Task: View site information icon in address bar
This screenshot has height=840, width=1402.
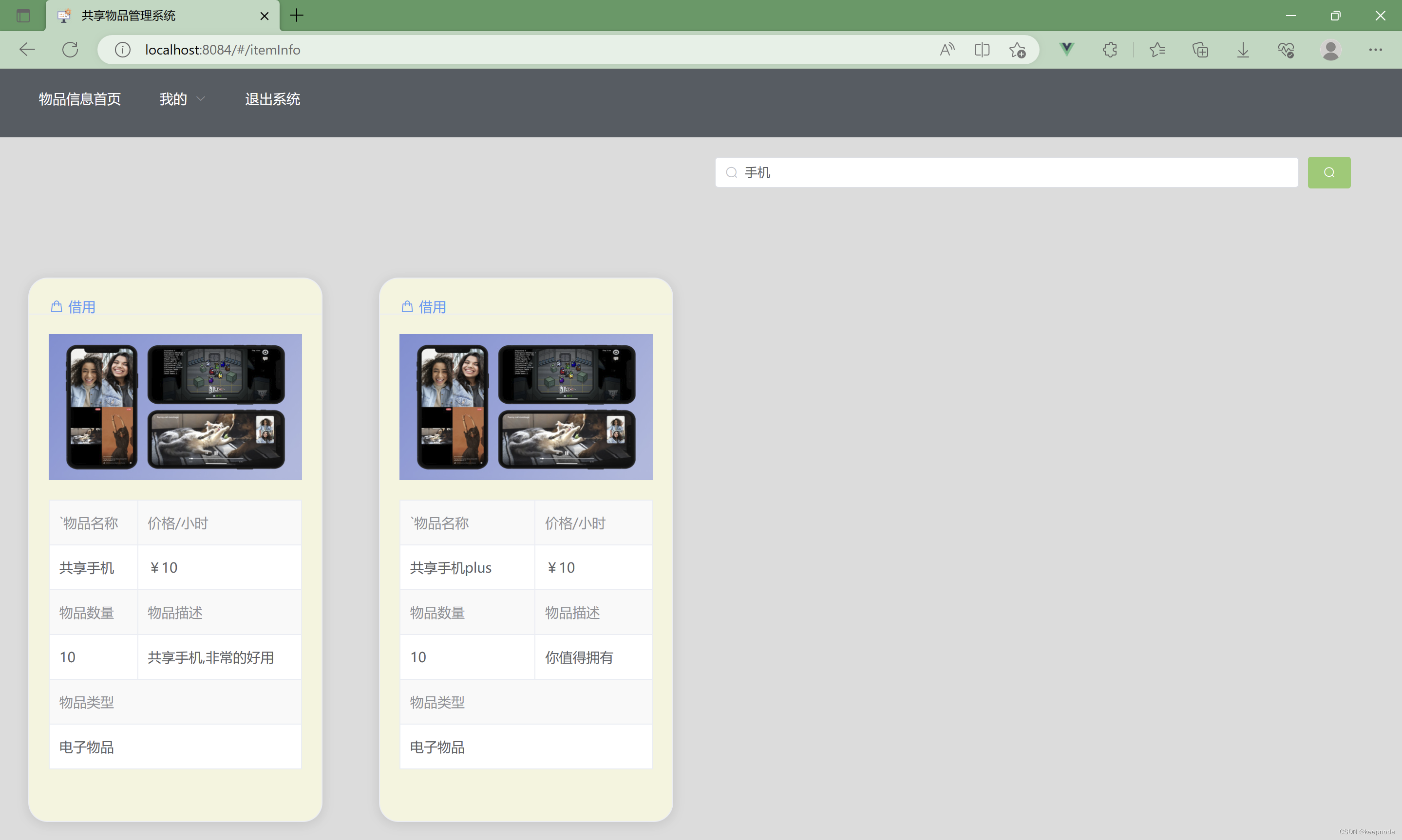Action: (x=122, y=50)
